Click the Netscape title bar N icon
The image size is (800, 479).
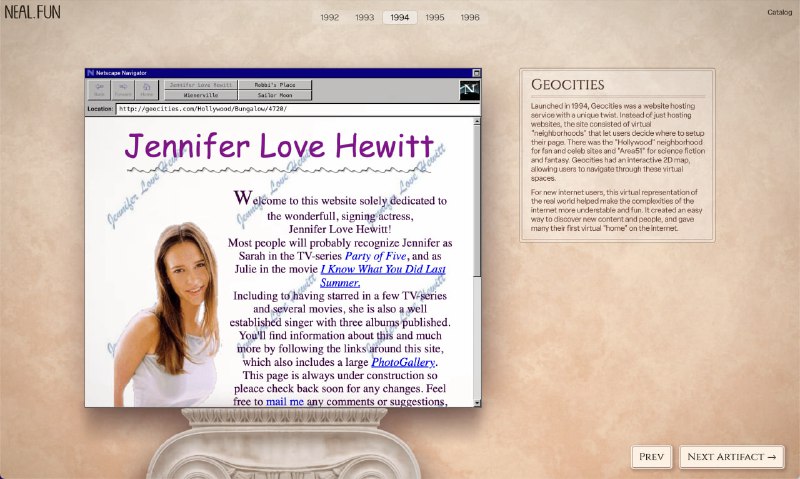coord(90,73)
